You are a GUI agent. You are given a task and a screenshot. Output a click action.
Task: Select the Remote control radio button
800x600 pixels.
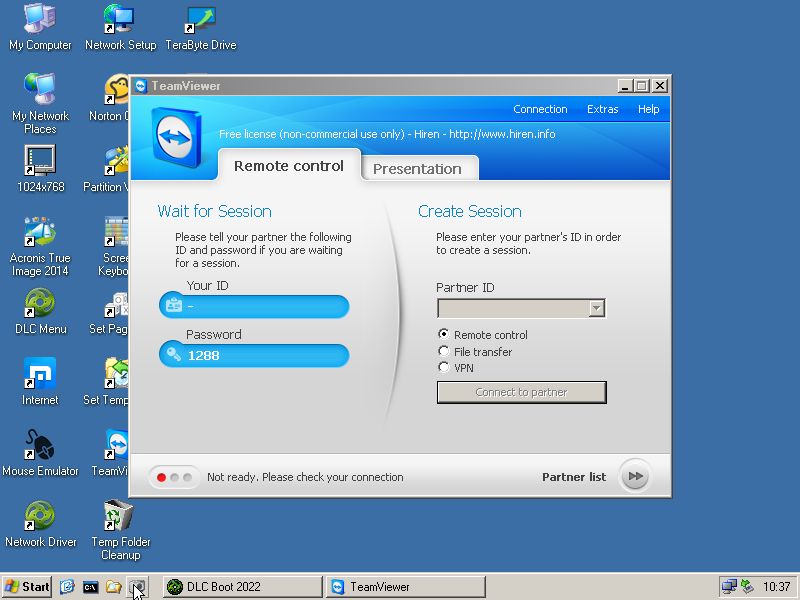[x=443, y=334]
